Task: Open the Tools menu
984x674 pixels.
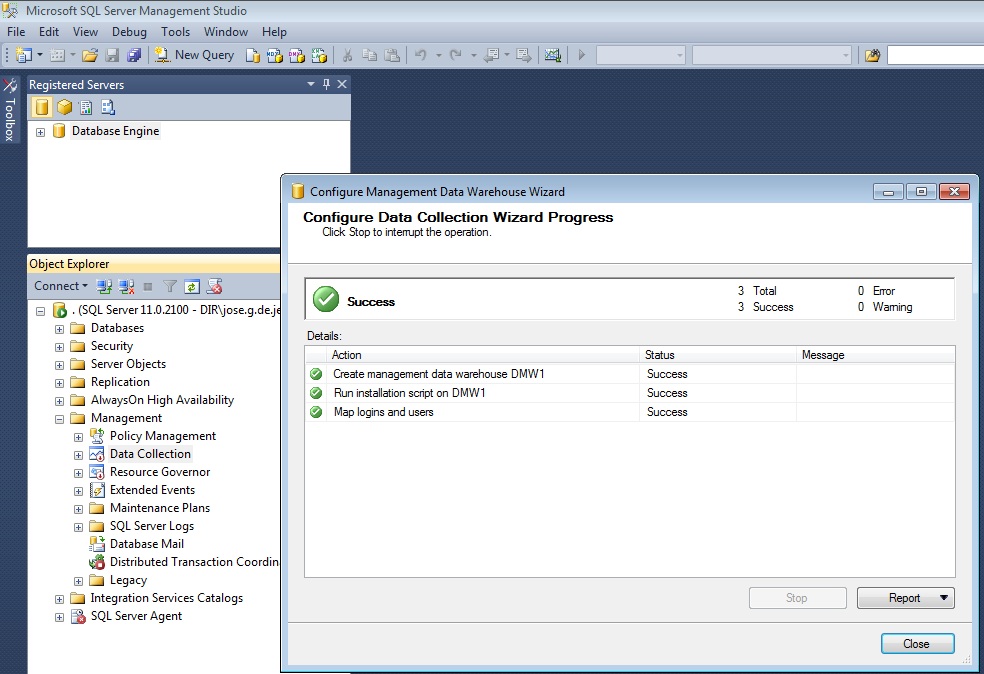Action: 175,32
